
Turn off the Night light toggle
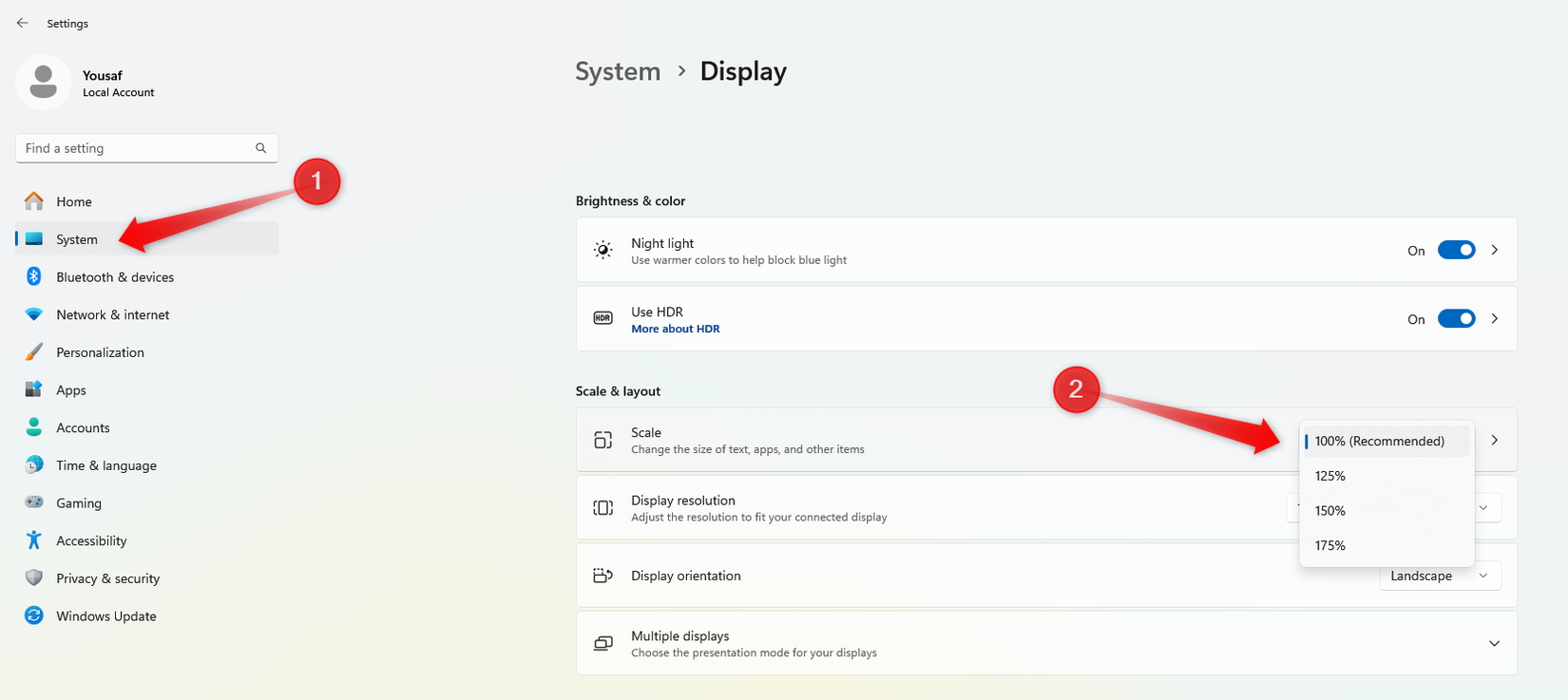1455,250
